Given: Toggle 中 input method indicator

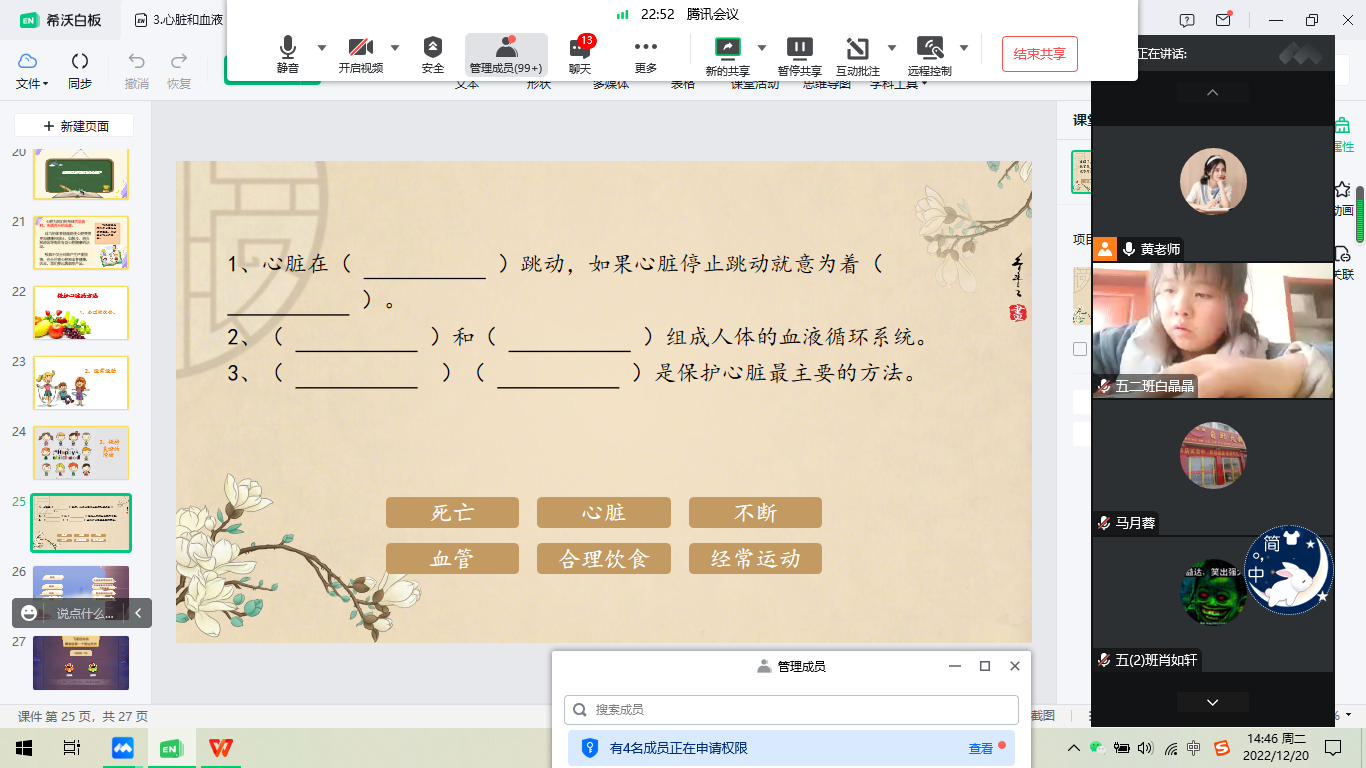Looking at the screenshot, I should click(x=1194, y=747).
